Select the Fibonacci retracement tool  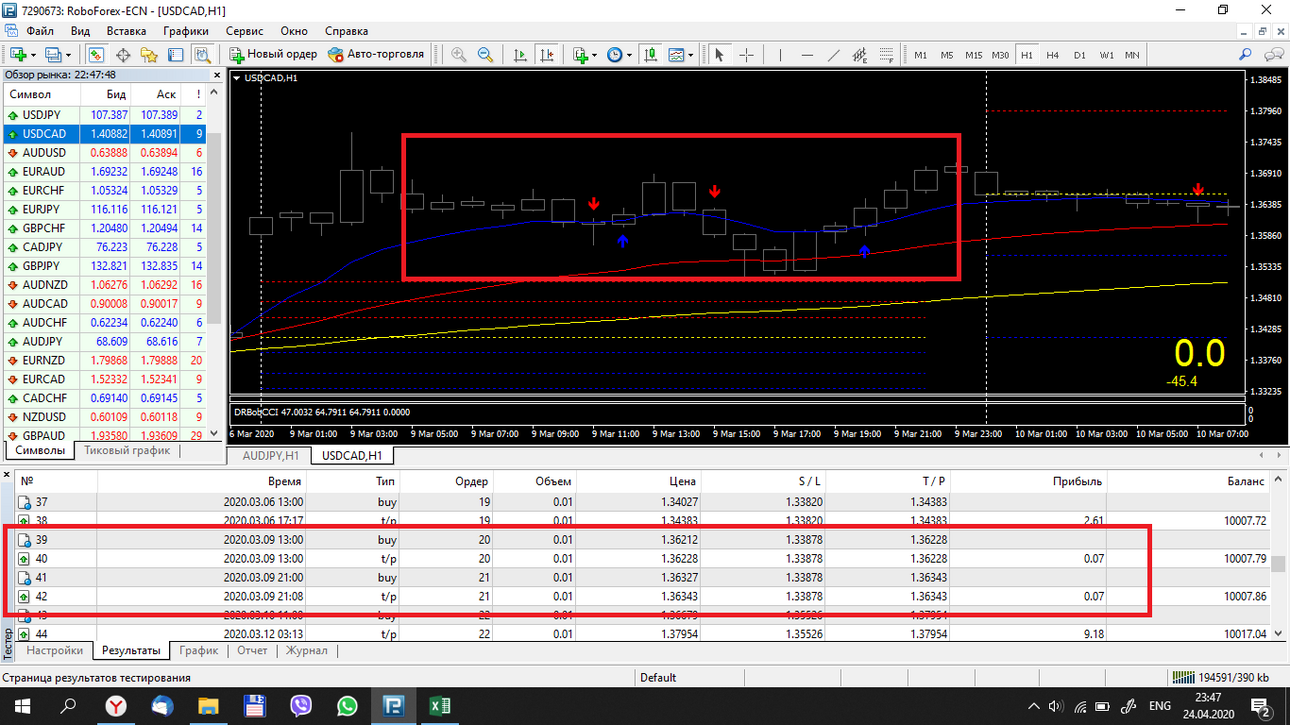coord(886,54)
